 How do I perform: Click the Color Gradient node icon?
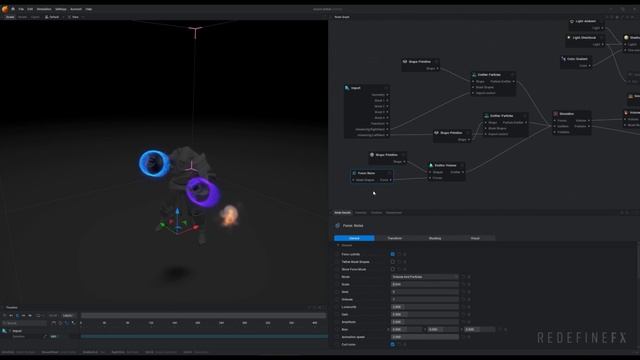[563, 59]
